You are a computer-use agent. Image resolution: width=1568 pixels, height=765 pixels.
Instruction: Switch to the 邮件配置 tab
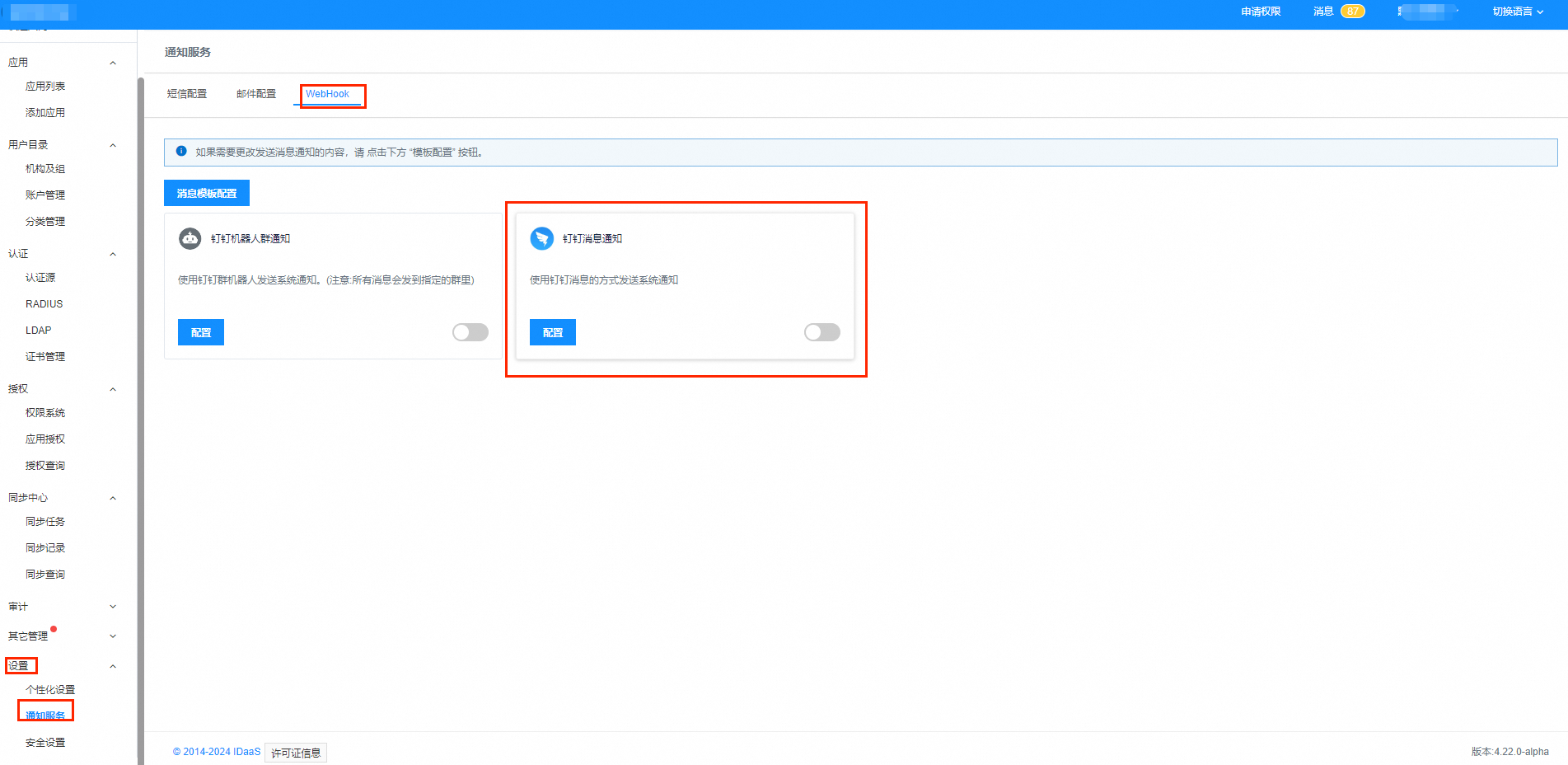(x=256, y=94)
